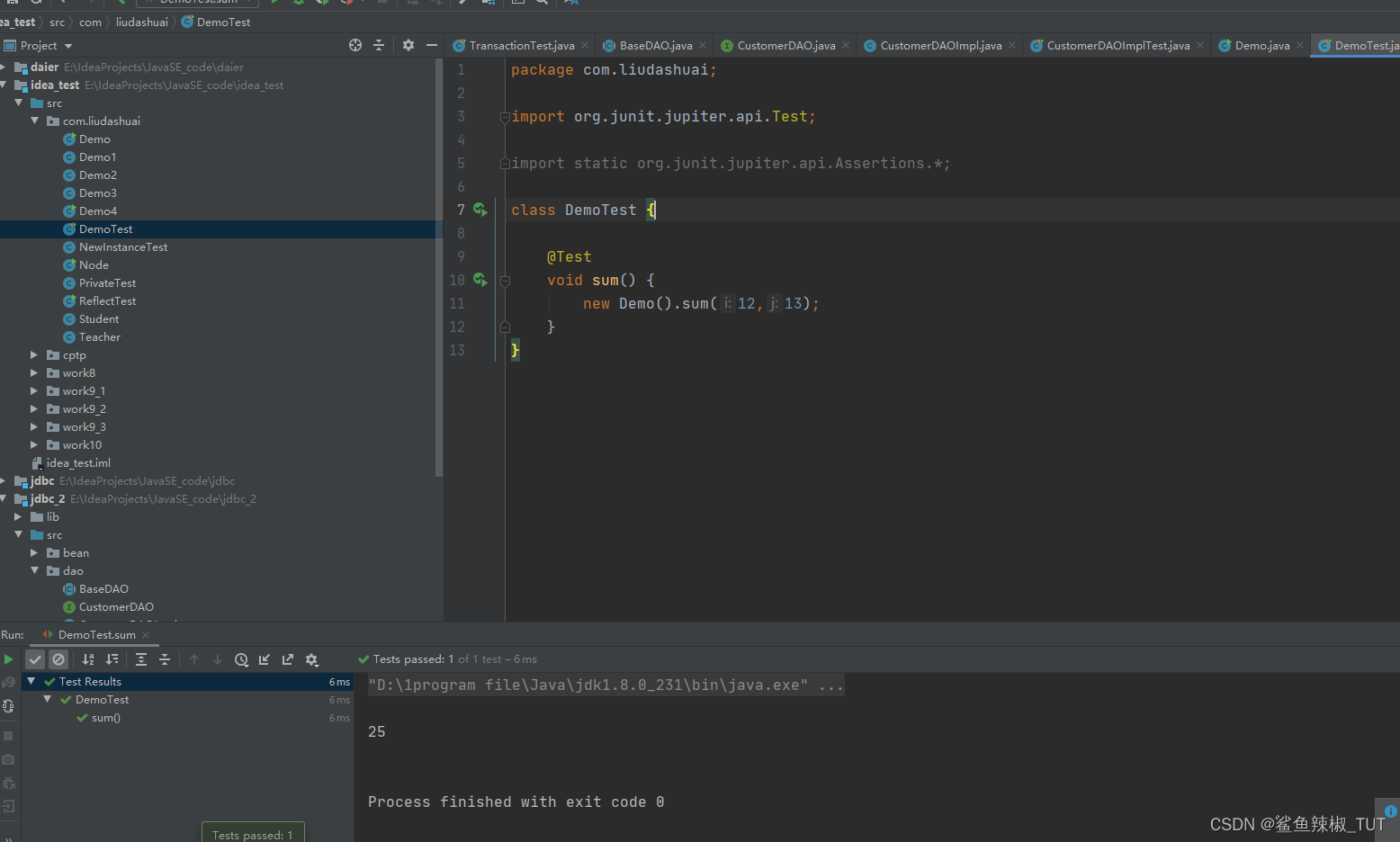Close the CustomerDAO.java tab

coord(846,45)
